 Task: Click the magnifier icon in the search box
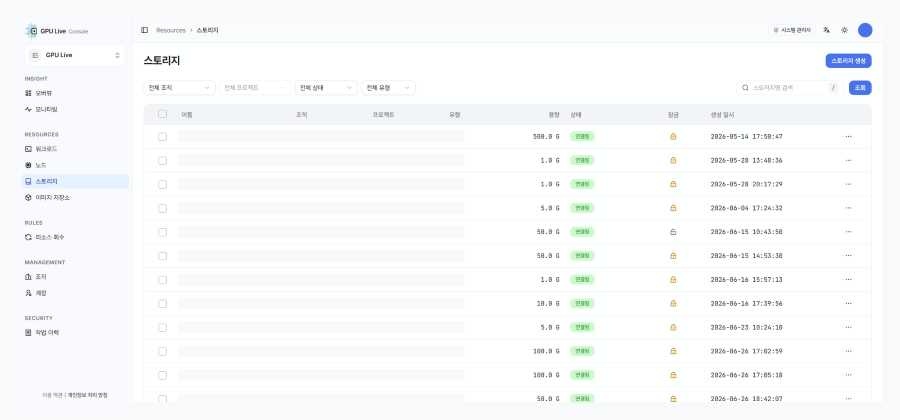[746, 88]
